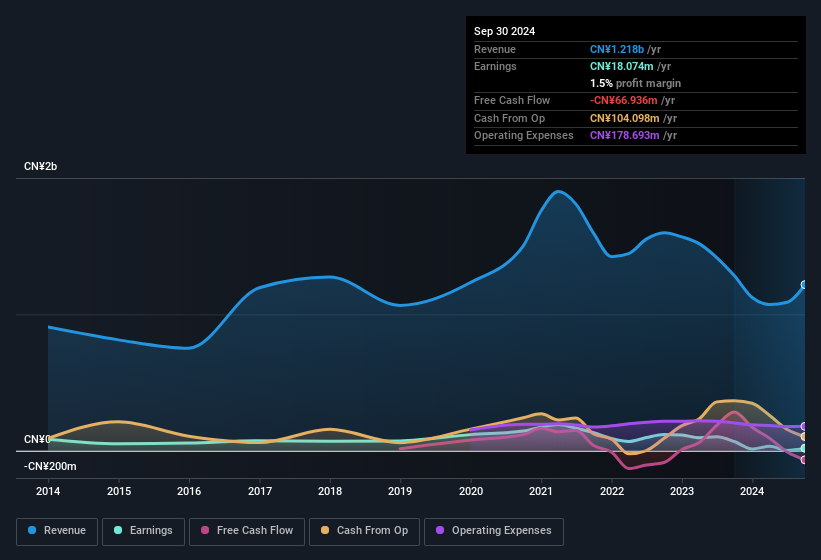Viewport: 821px width, 560px height.
Task: Click the 2018 x-axis label
Action: click(x=330, y=491)
